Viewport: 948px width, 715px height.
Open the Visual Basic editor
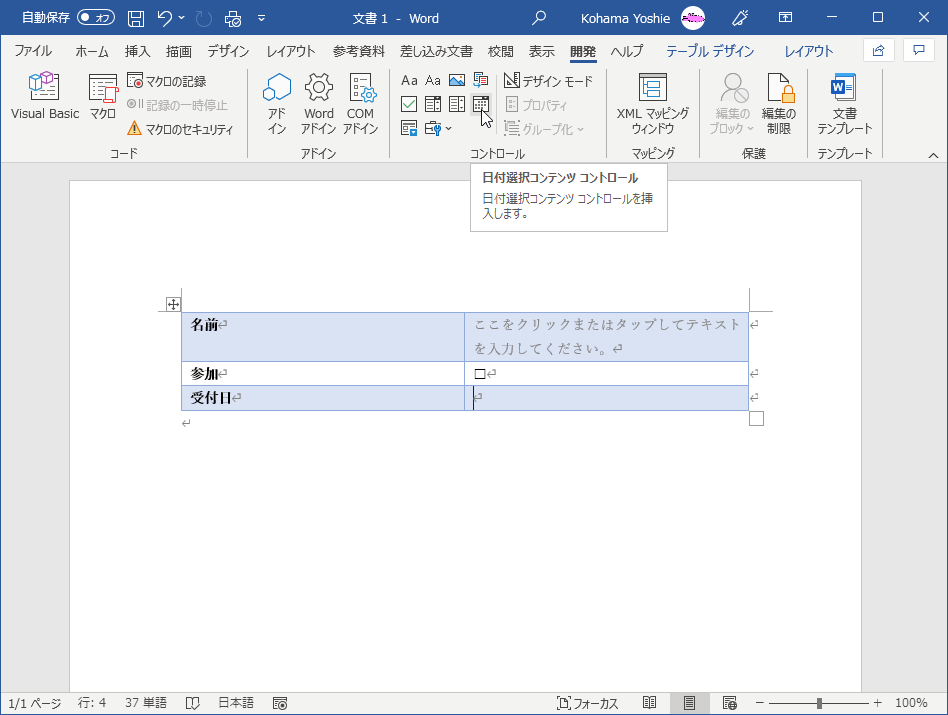[45, 96]
